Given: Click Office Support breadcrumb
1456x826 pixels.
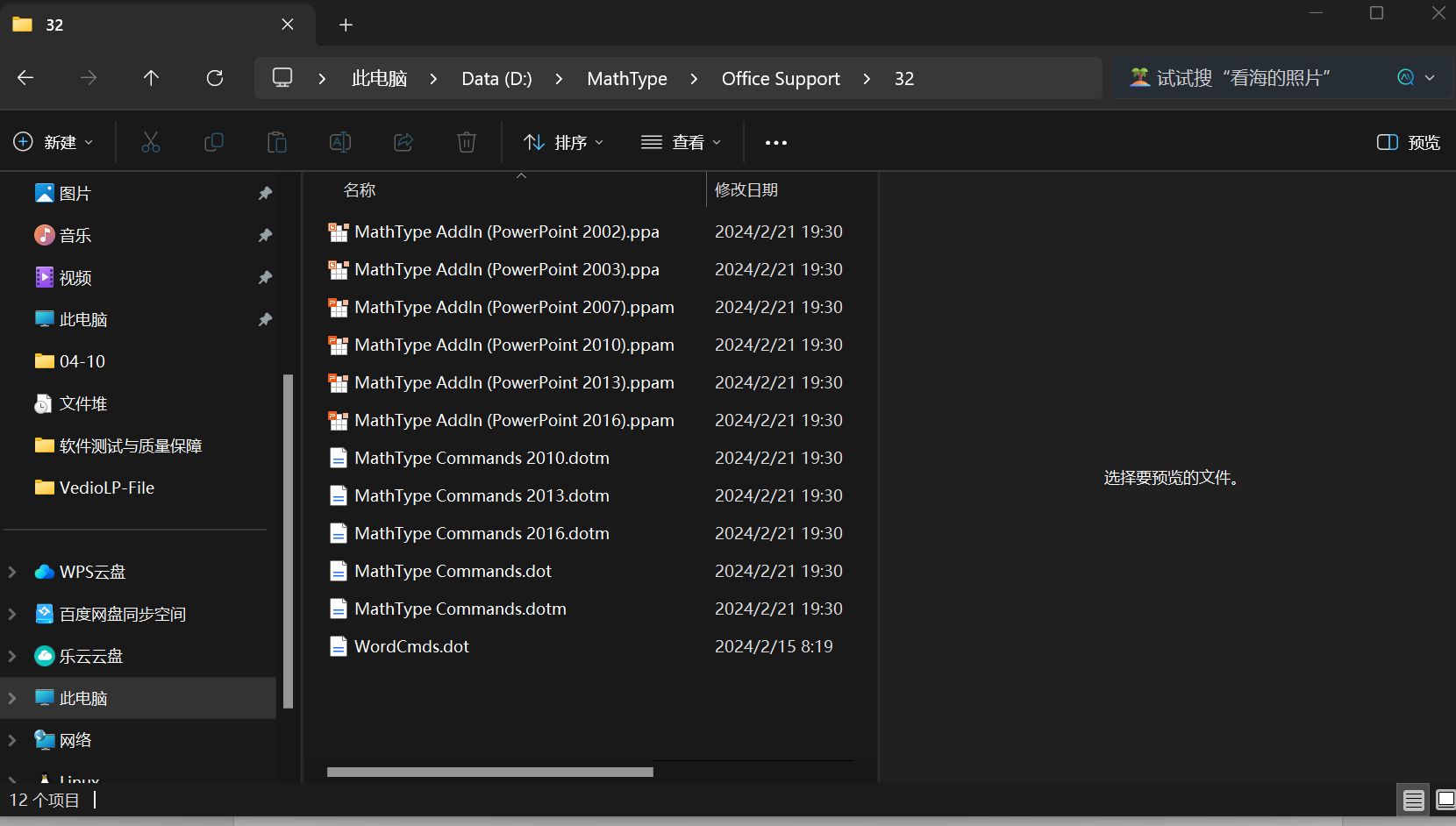Looking at the screenshot, I should [x=781, y=79].
